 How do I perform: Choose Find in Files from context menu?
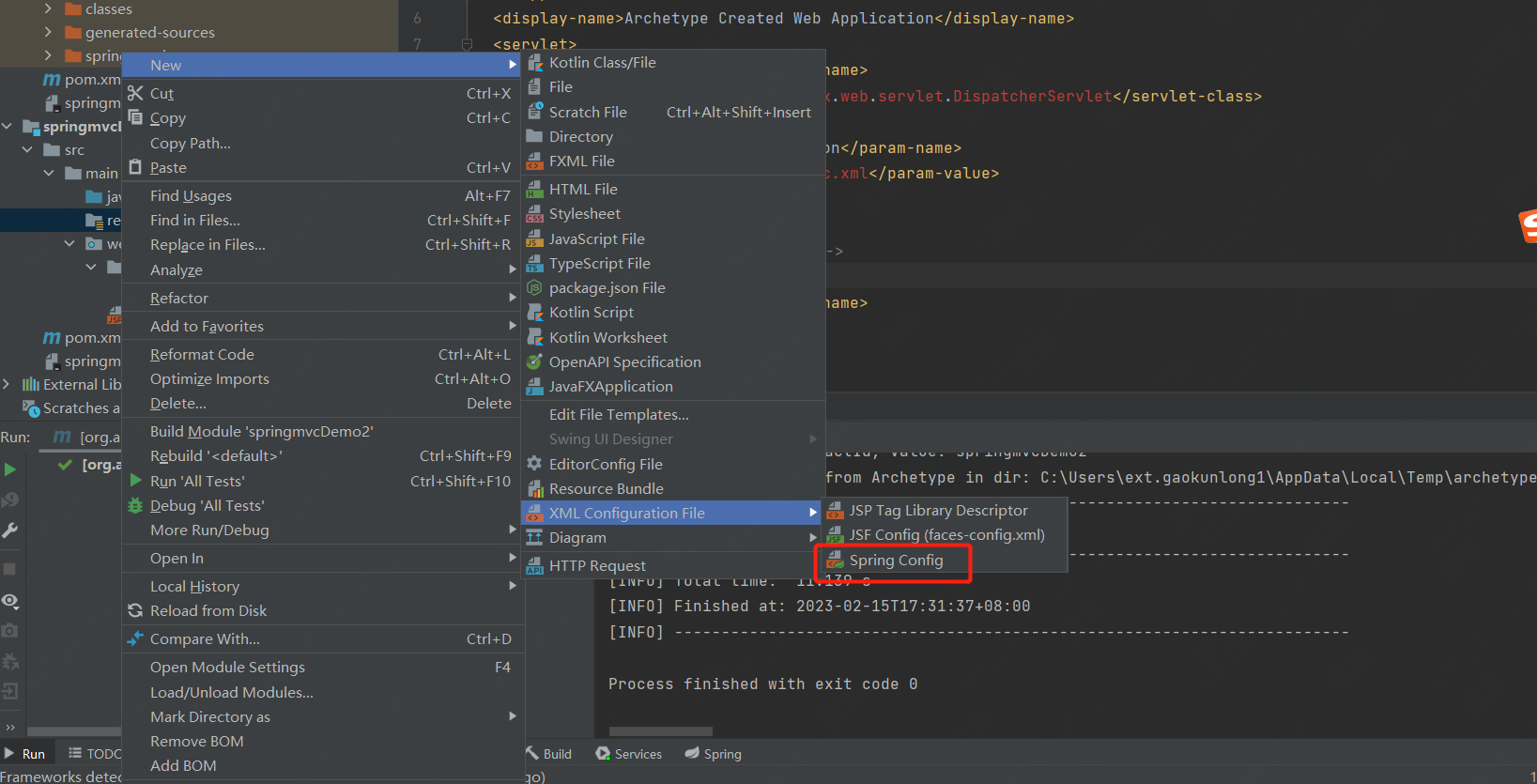point(322,220)
